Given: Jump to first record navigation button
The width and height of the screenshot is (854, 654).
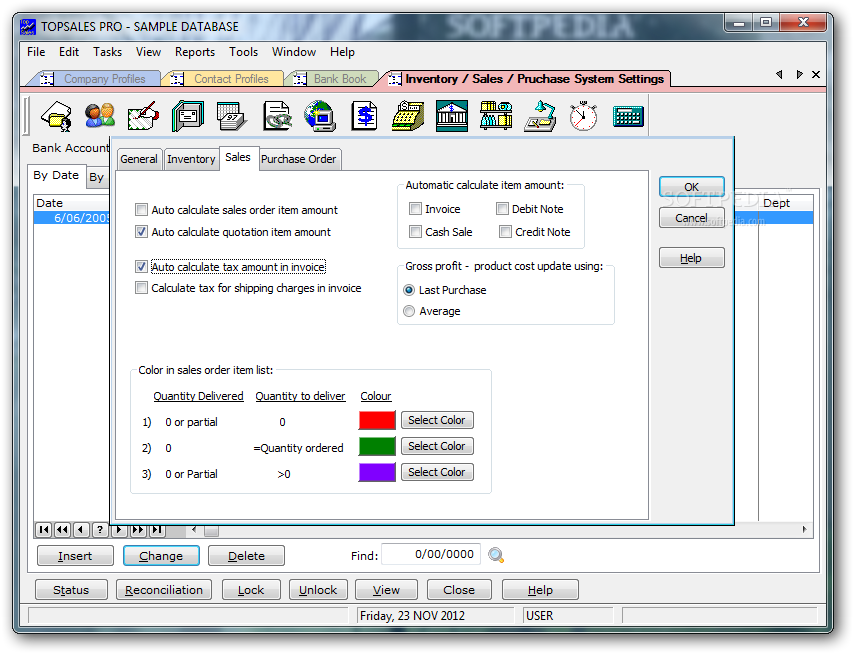Looking at the screenshot, I should pos(44,529).
